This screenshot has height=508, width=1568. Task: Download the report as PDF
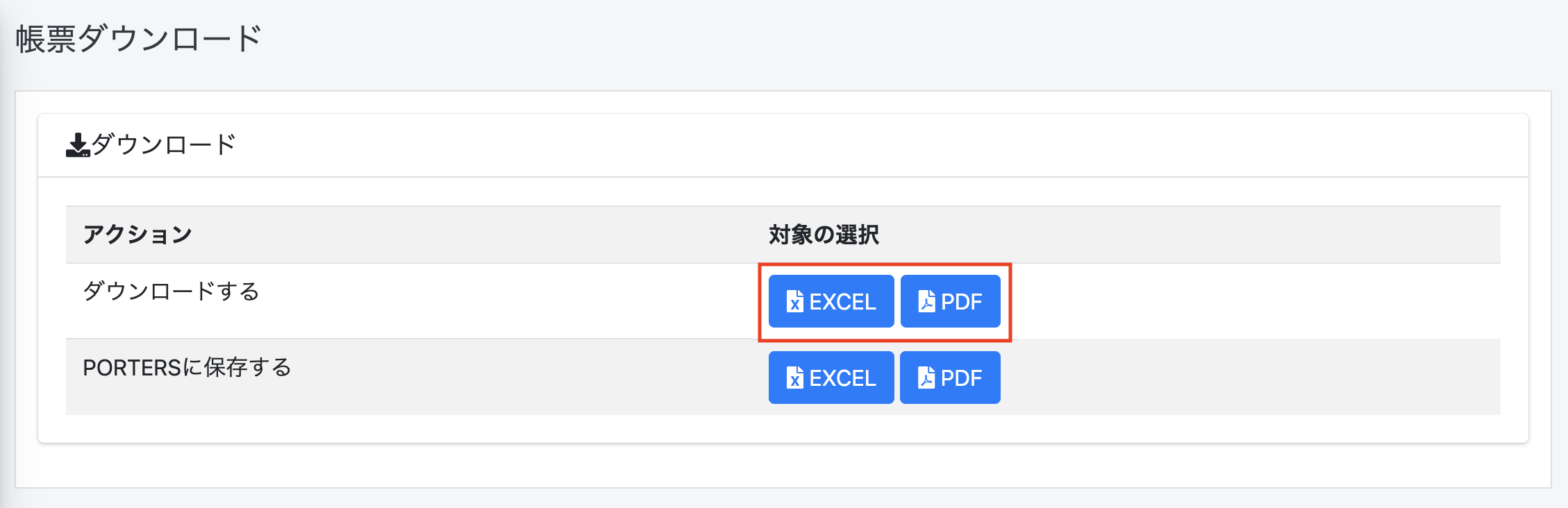[950, 302]
